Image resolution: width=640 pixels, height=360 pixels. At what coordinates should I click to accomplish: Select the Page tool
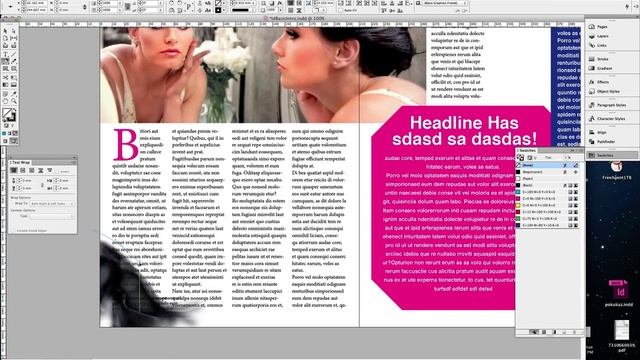click(x=5, y=38)
